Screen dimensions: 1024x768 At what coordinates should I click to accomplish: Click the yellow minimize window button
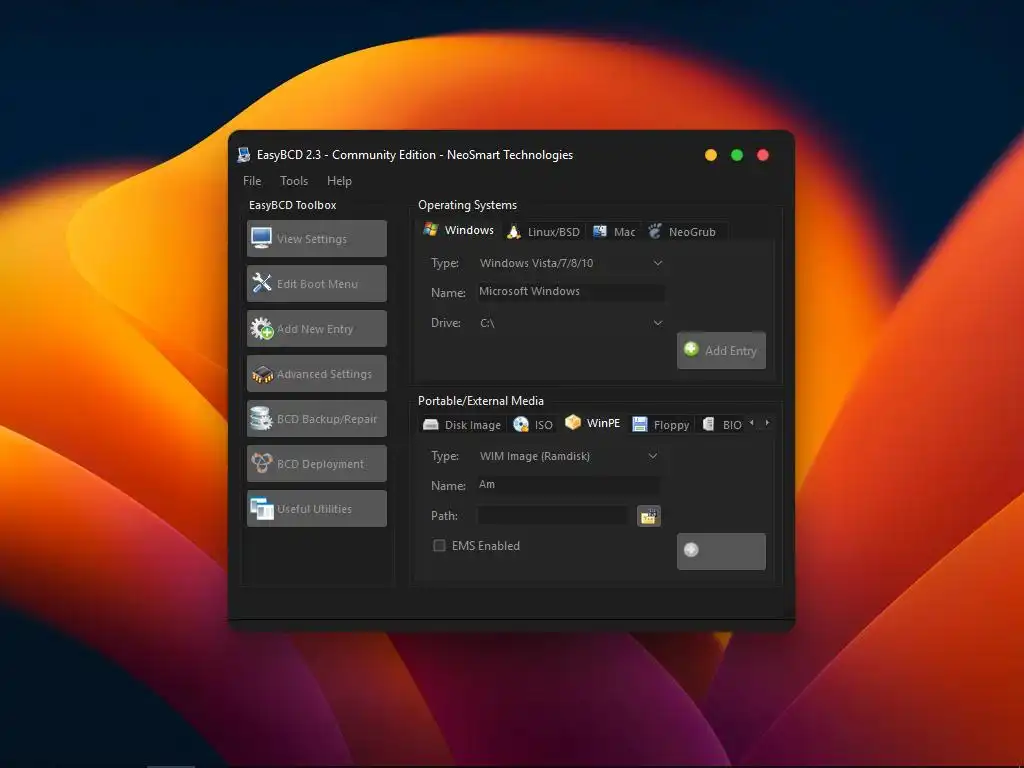[x=711, y=155]
